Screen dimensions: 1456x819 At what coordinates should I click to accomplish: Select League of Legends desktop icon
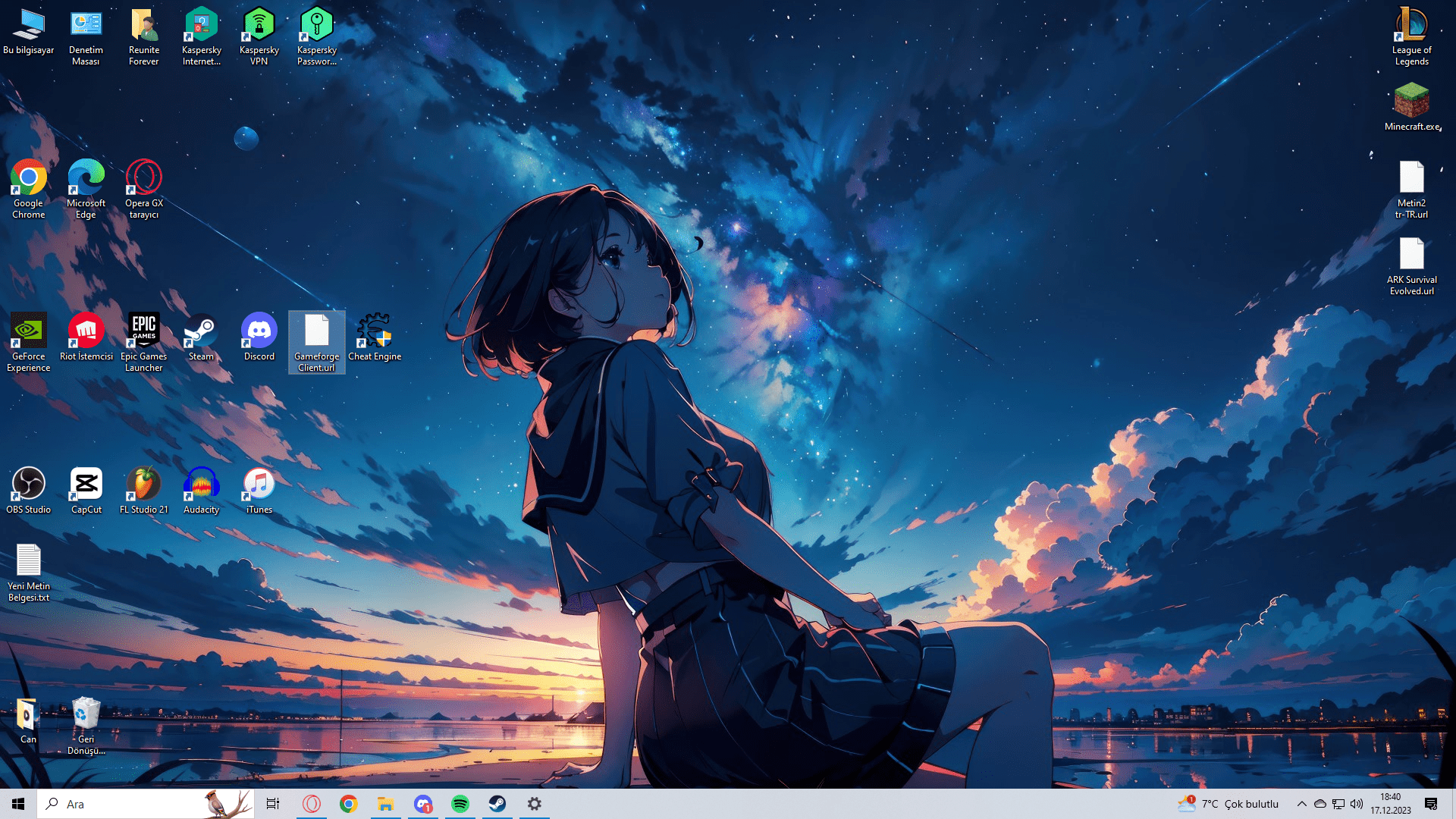point(1411,36)
